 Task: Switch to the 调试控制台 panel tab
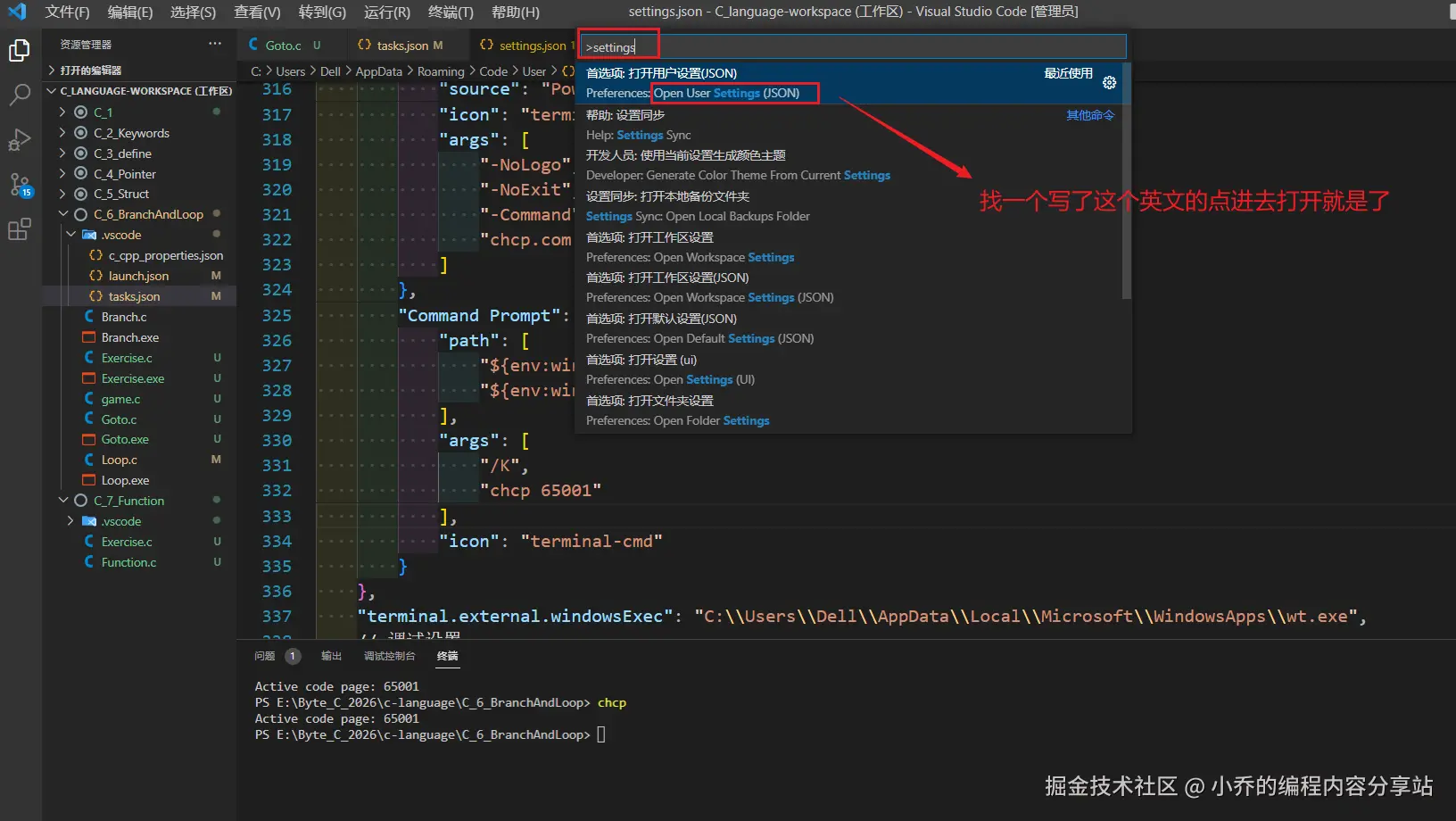tap(389, 656)
